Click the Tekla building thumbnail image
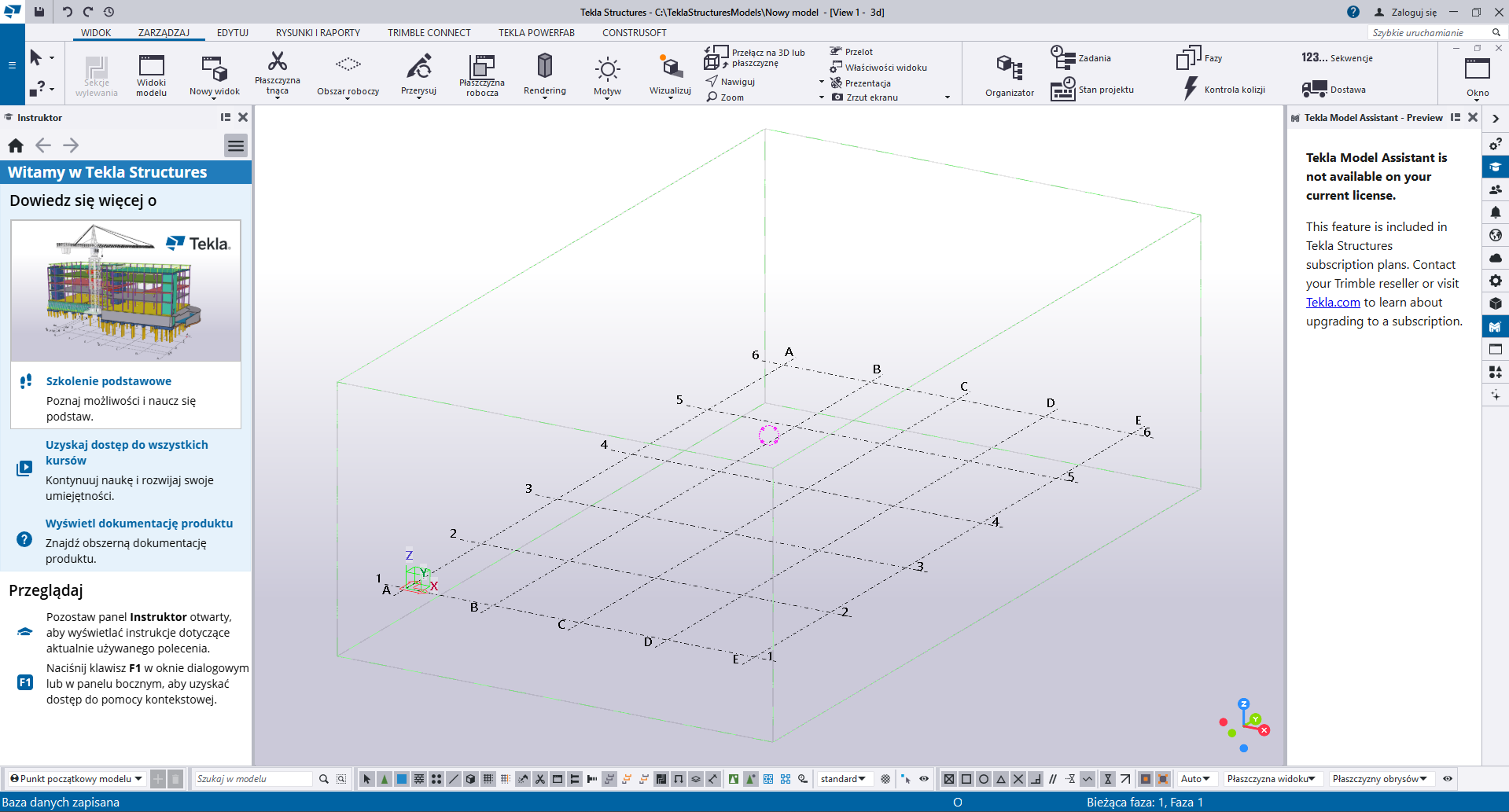Image resolution: width=1509 pixels, height=812 pixels. pos(126,291)
